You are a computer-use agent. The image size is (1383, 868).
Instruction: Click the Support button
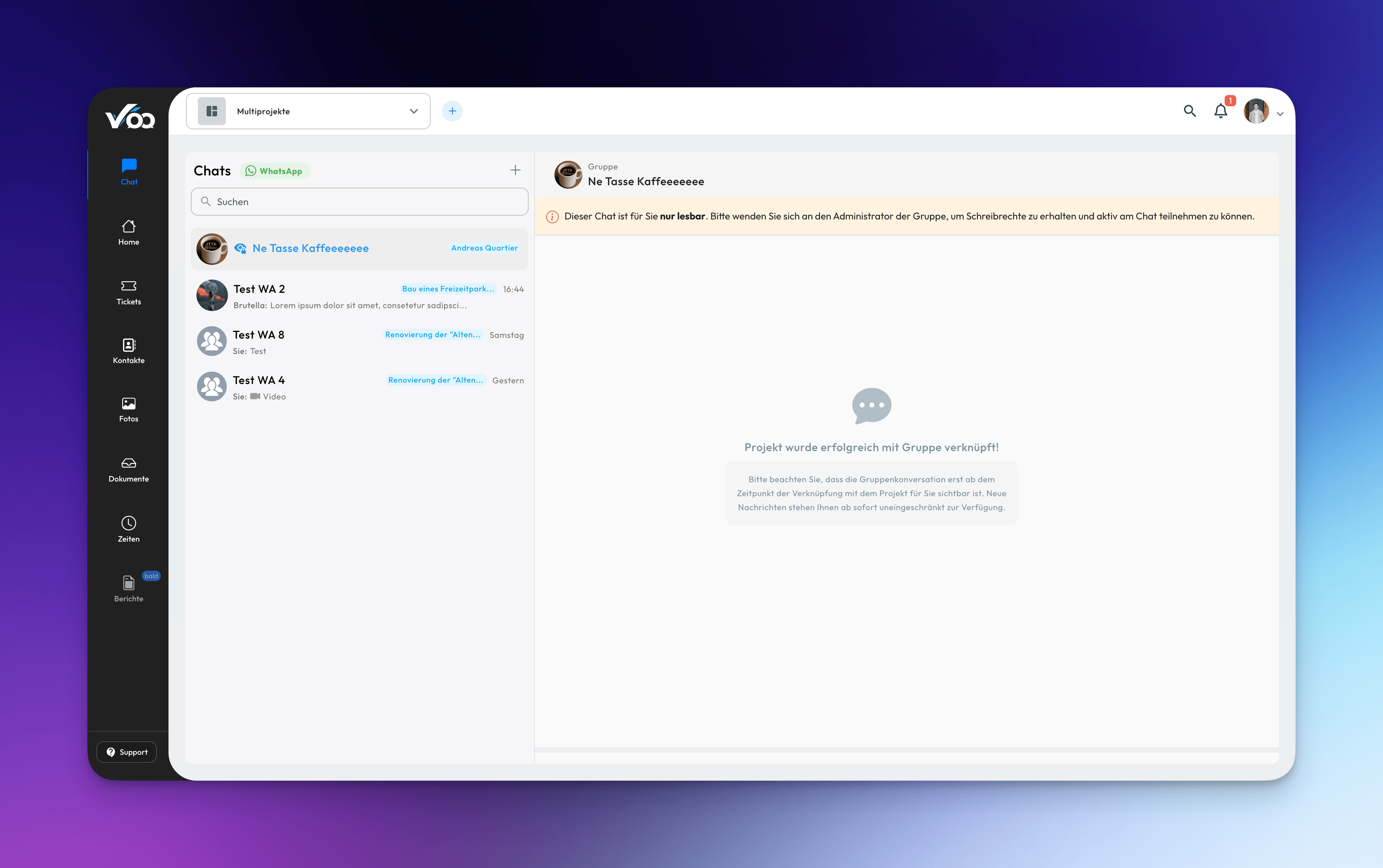[126, 751]
